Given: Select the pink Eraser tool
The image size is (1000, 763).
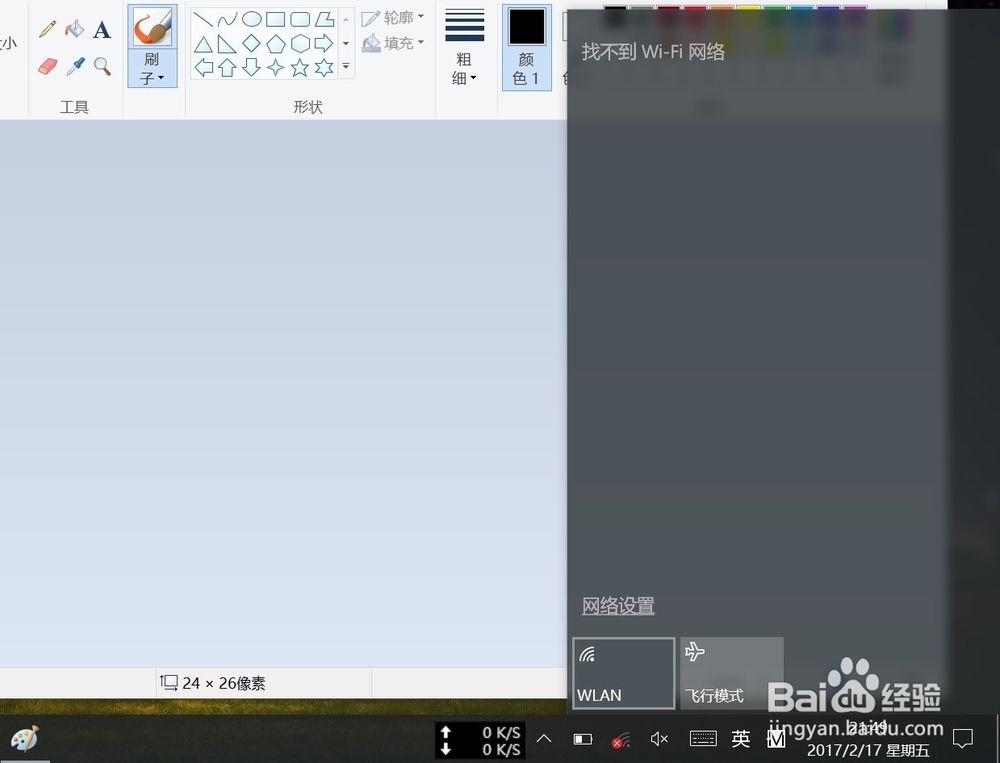Looking at the screenshot, I should click(x=47, y=66).
